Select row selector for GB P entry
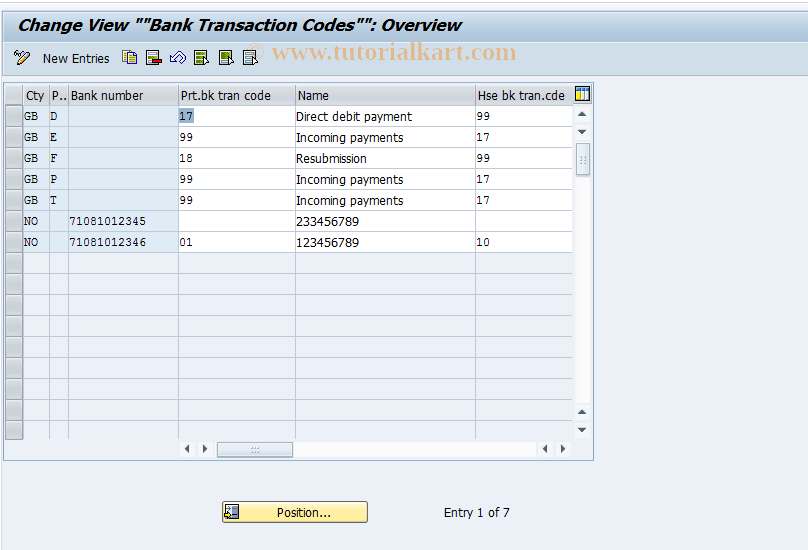The width and height of the screenshot is (808, 550). pyautogui.click(x=14, y=179)
